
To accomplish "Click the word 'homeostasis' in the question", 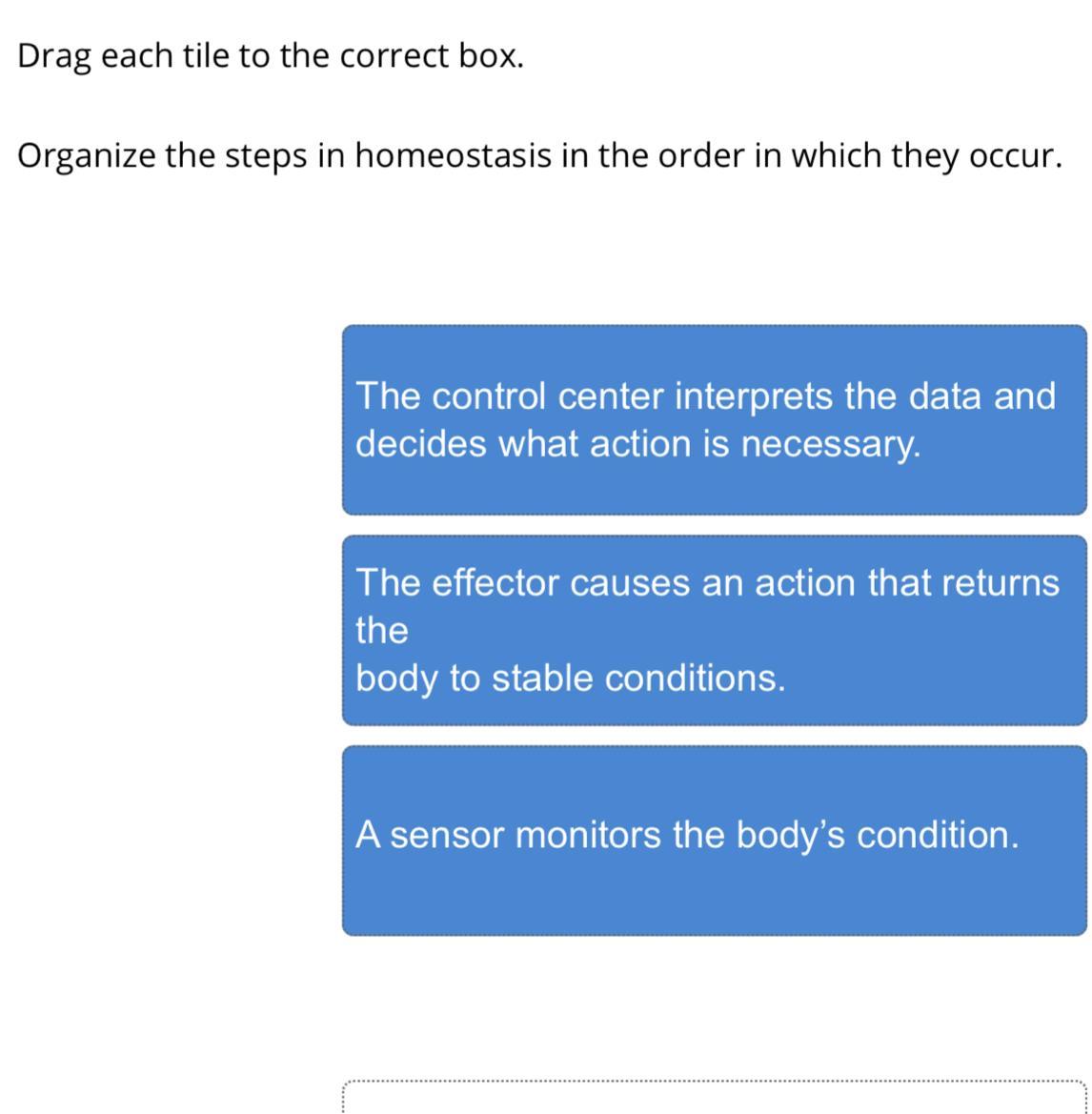I will [454, 155].
